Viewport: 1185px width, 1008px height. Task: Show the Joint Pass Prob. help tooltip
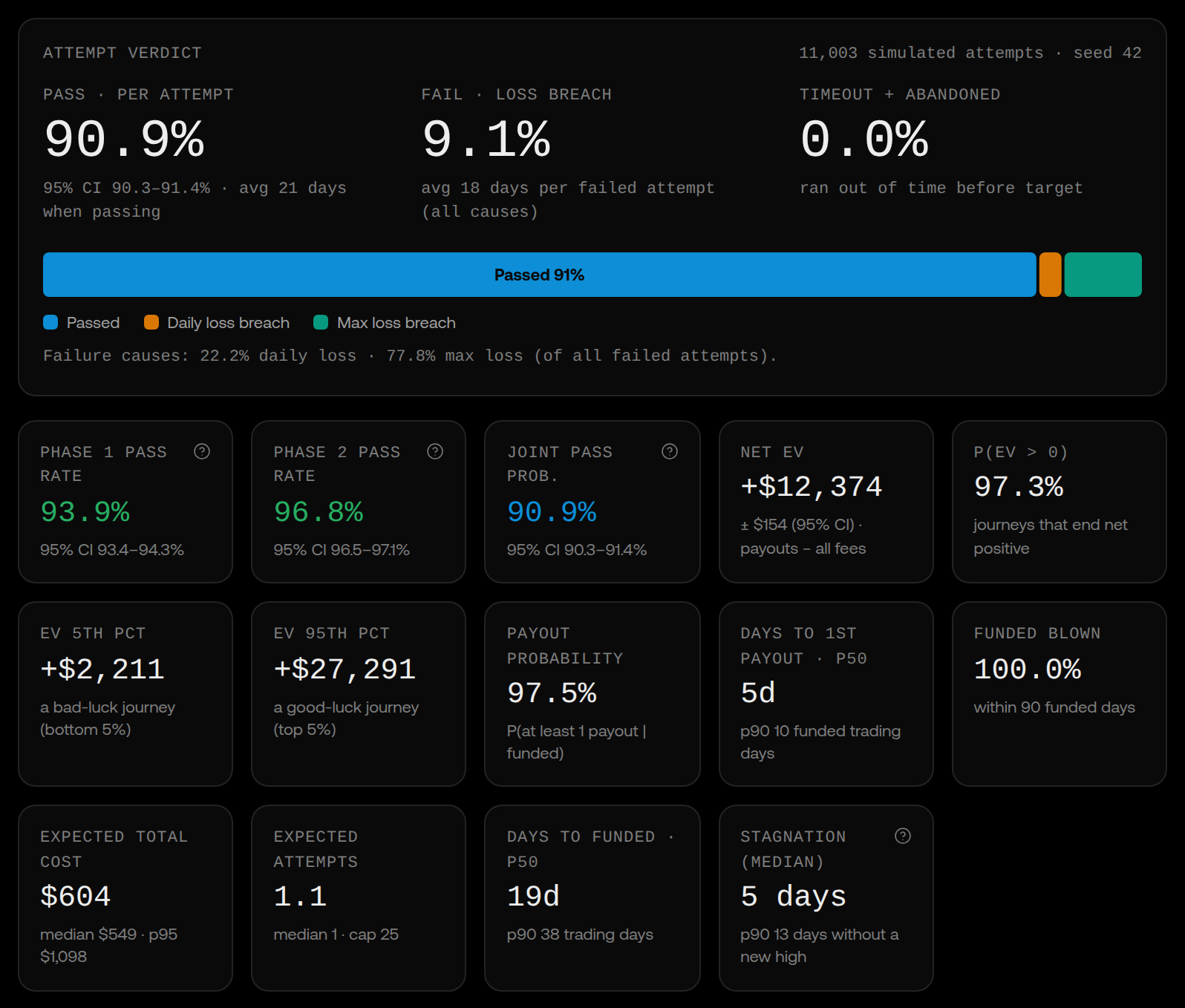pyautogui.click(x=670, y=451)
